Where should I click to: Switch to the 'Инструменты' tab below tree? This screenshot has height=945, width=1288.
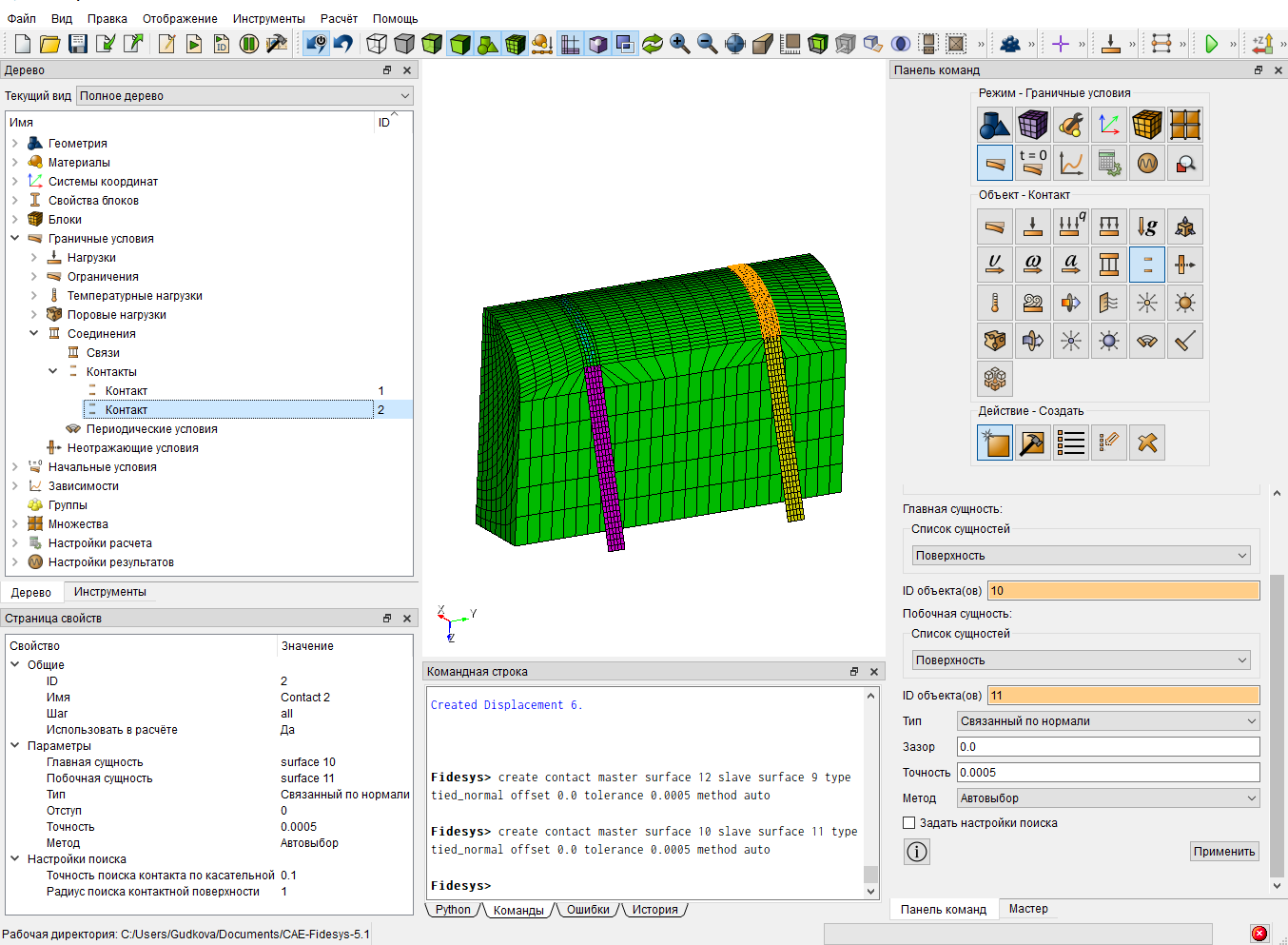coord(110,592)
